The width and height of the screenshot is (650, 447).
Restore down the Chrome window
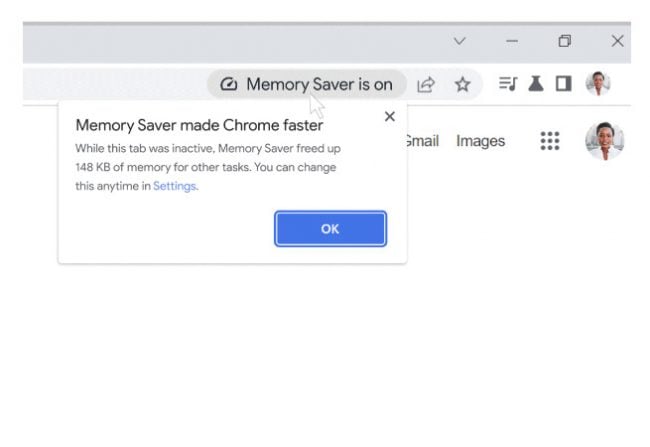[x=565, y=41]
